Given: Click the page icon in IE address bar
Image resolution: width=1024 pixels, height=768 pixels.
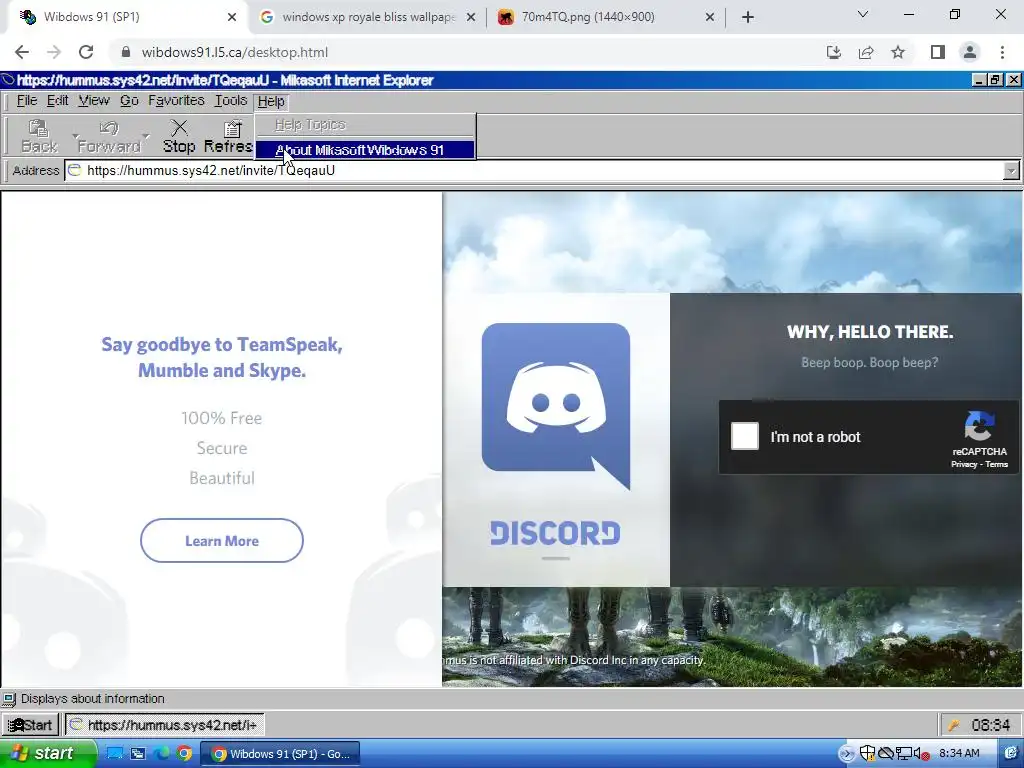Looking at the screenshot, I should pos(74,170).
